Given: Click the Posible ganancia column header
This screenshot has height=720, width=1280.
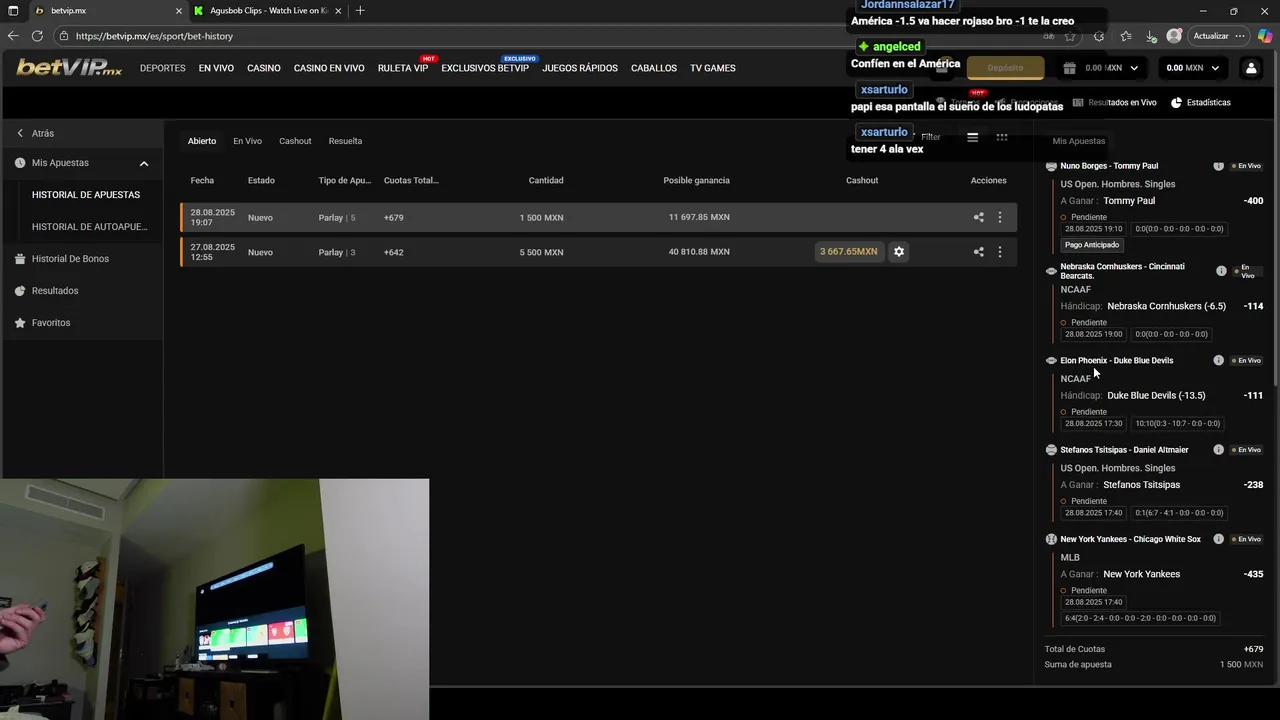Looking at the screenshot, I should [x=696, y=180].
